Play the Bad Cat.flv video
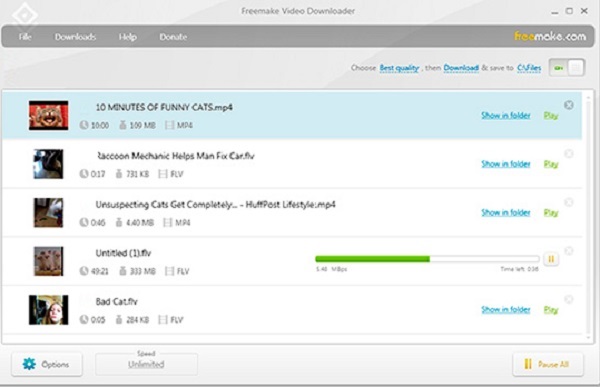Screen dimensions: 600x387 [x=551, y=309]
